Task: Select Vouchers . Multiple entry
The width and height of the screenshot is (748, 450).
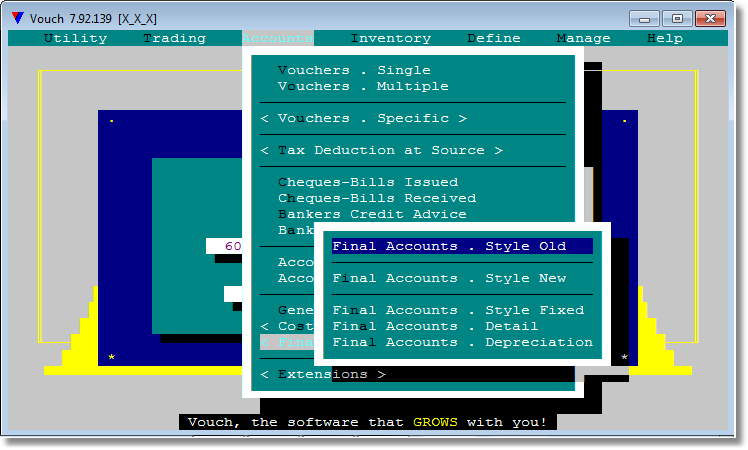Action: point(363,86)
